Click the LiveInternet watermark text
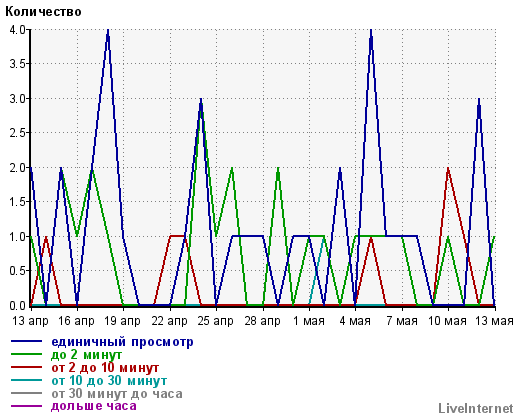This screenshot has height=418, width=520. coord(476,408)
